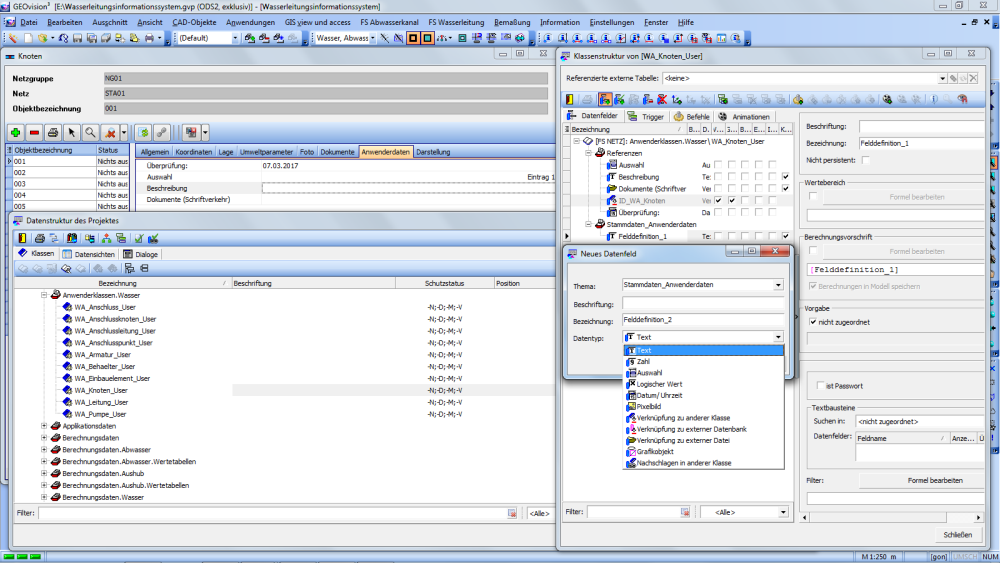The width and height of the screenshot is (1000, 563).
Task: Open the FS Wasserleitung menu
Action: pyautogui.click(x=456, y=22)
